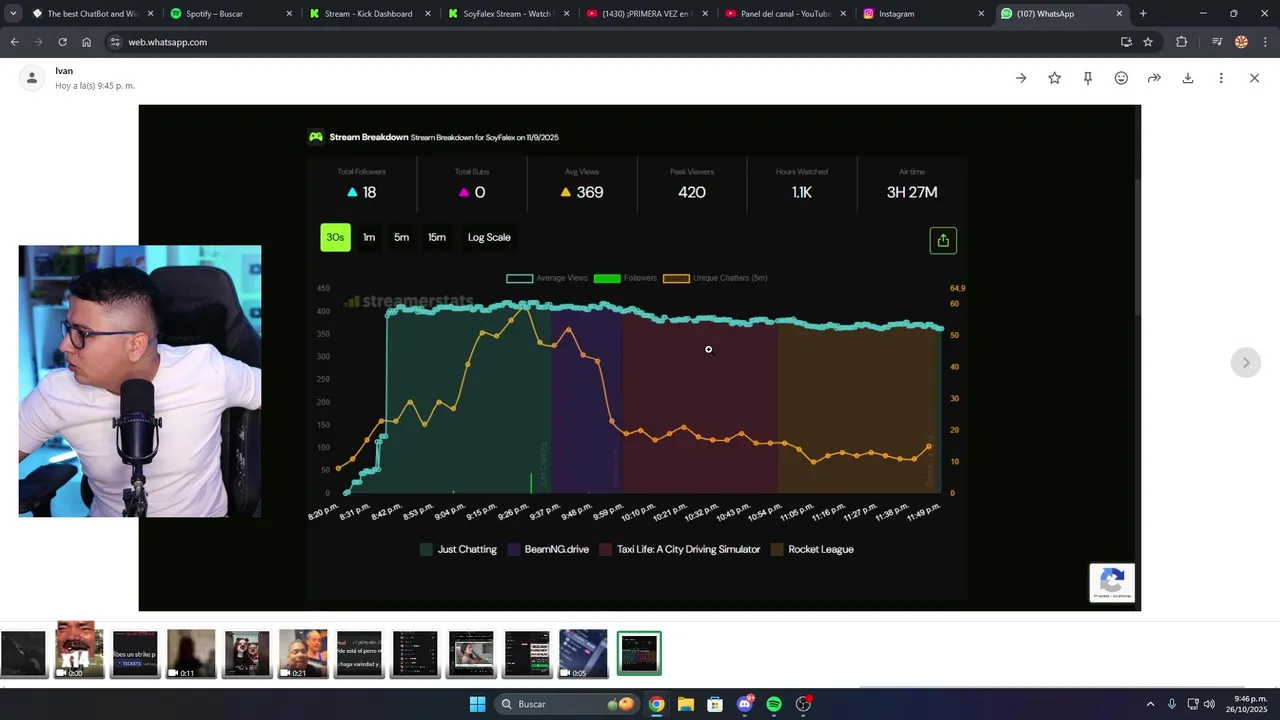Switch to The best ChatBot tab

pyautogui.click(x=92, y=14)
